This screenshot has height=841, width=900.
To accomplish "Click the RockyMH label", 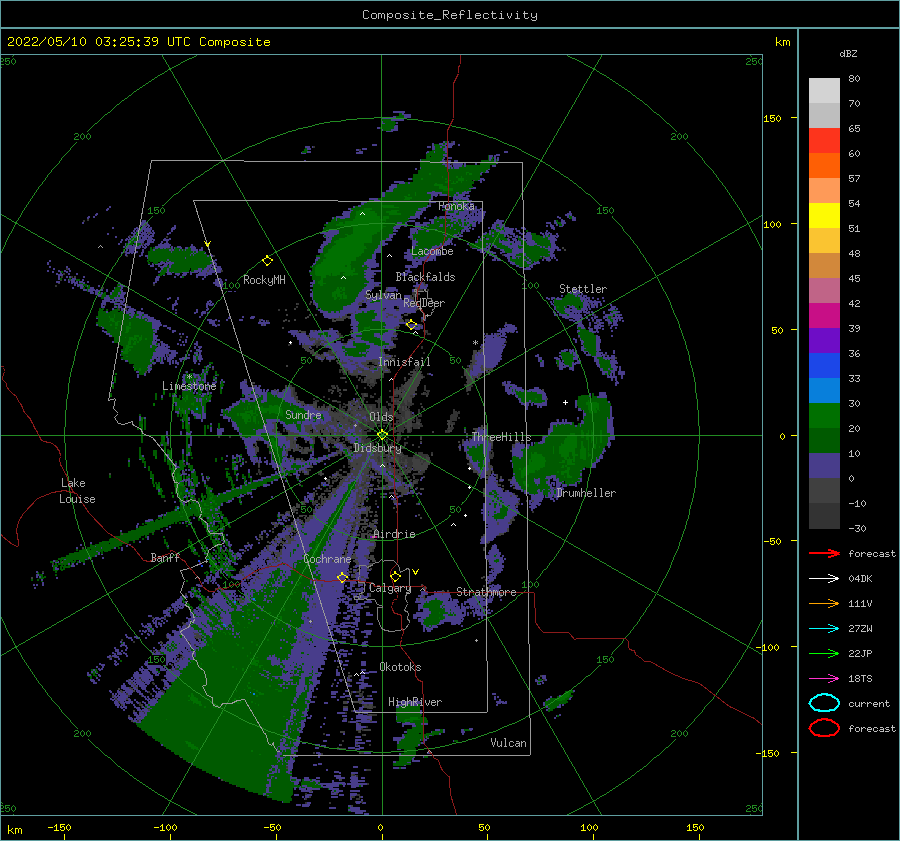I will pos(264,280).
